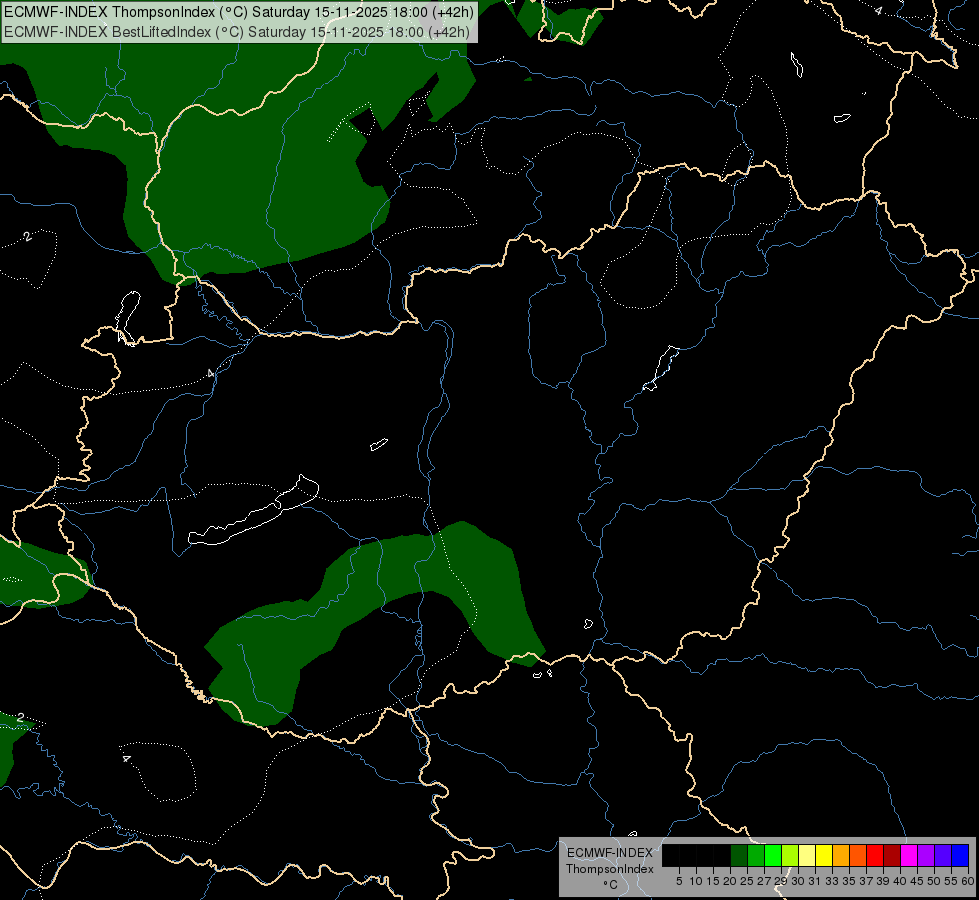Screen dimensions: 979x900
Task: Click legend tick value 10
Action: point(696,881)
